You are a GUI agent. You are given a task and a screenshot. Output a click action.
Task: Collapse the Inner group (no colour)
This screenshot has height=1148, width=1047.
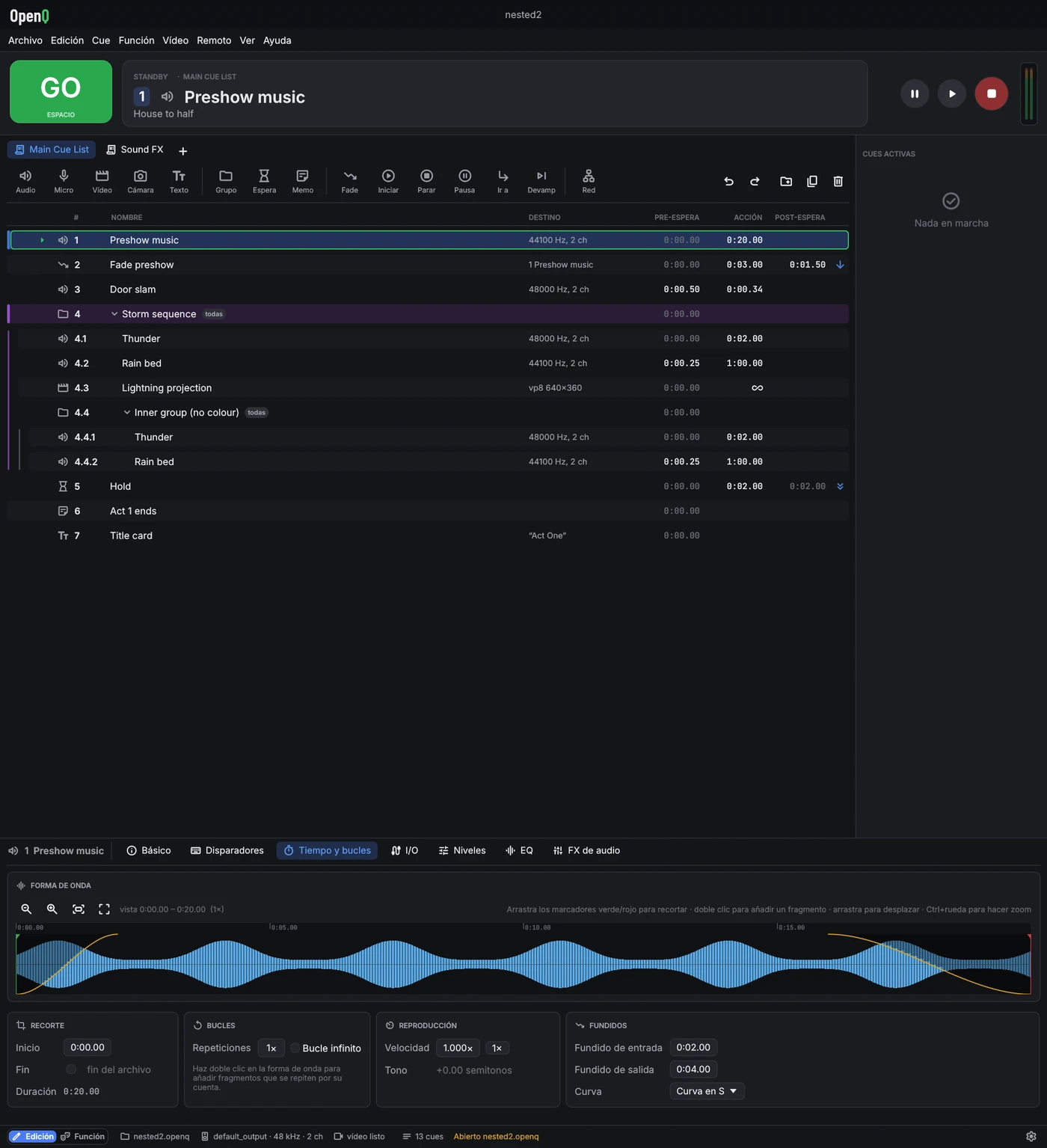click(x=127, y=413)
